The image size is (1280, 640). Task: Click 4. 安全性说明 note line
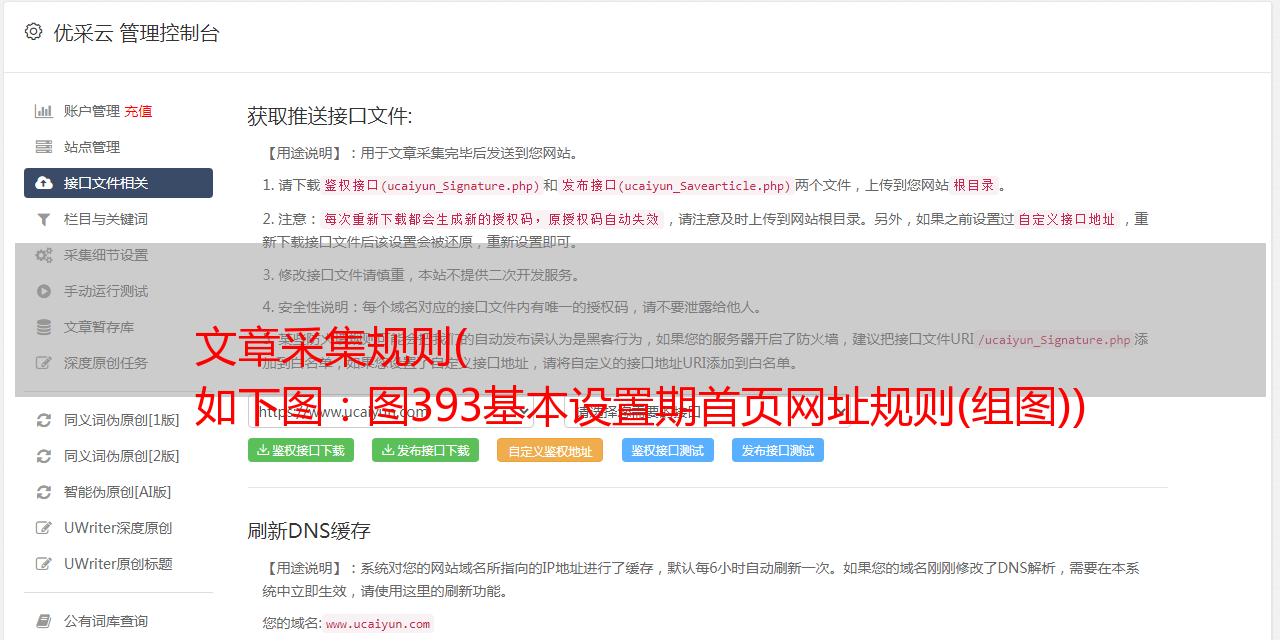click(x=512, y=307)
